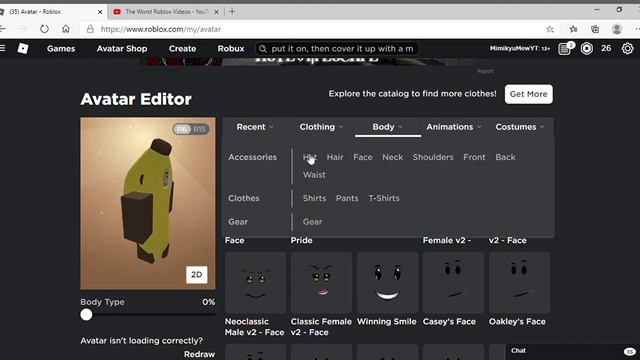Open browser favorites list icon
Screen dimensions: 640x360
[x=573, y=29]
